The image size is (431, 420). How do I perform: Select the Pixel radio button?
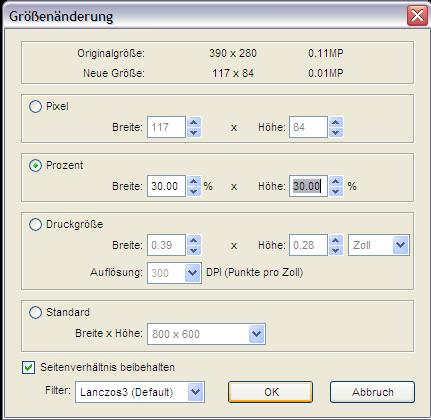35,107
